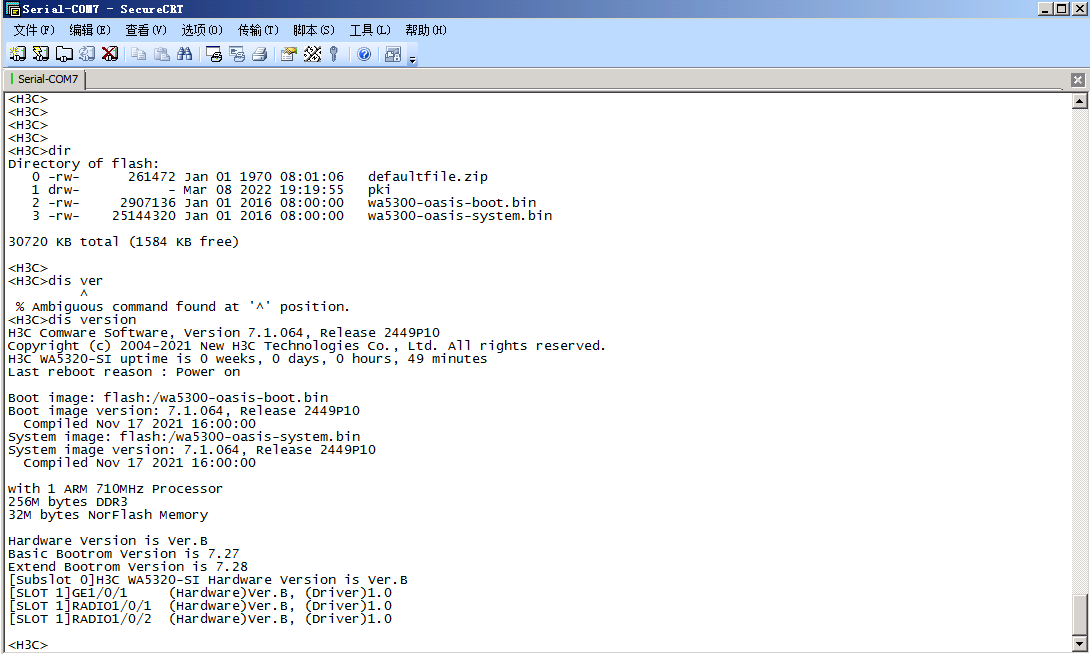Viewport: 1090px width, 654px height.
Task: Click "Last reboot reason : Power on"
Action: pos(124,372)
